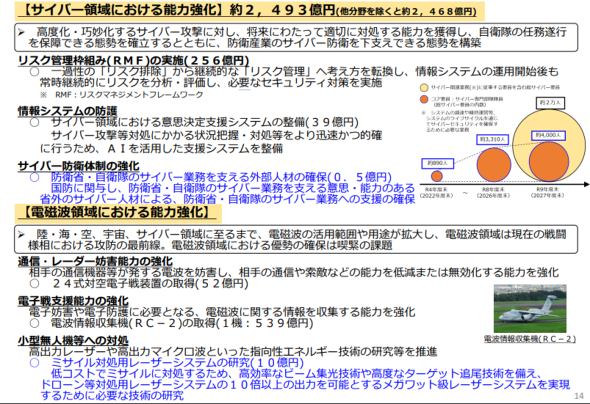Image resolution: width=590 pixels, height=404 pixels.
Task: Click the heading 小型無人機等への対処
Action: (x=73, y=341)
